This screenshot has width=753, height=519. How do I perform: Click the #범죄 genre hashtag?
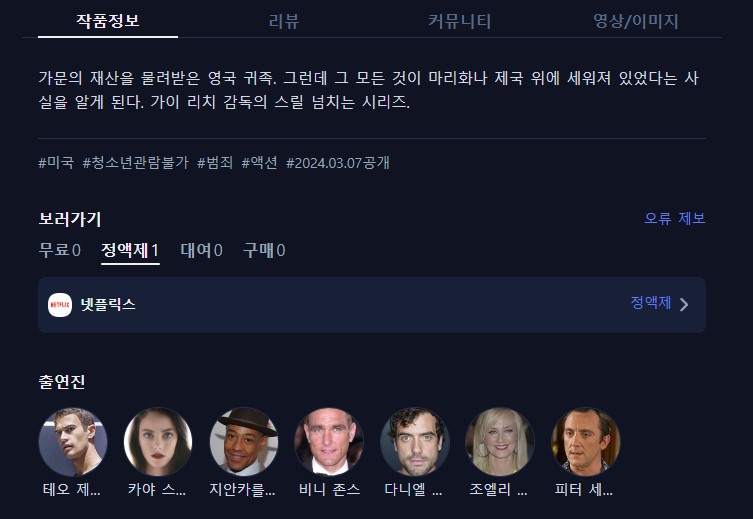[215, 163]
